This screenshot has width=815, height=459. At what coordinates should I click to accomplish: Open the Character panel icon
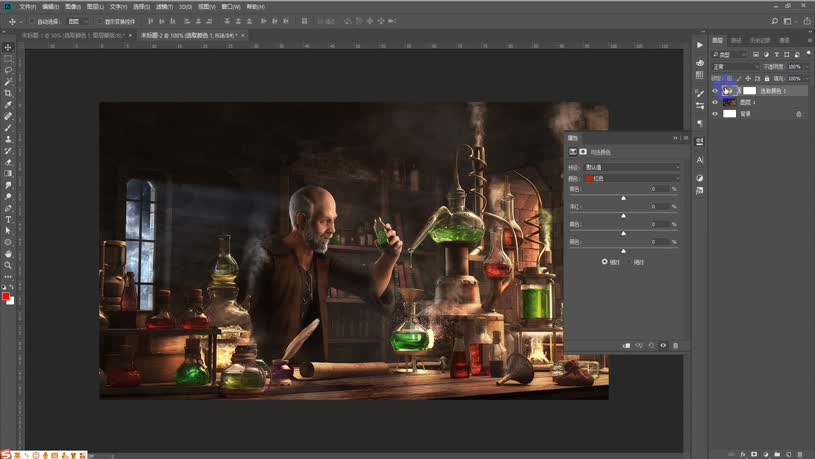[x=700, y=160]
